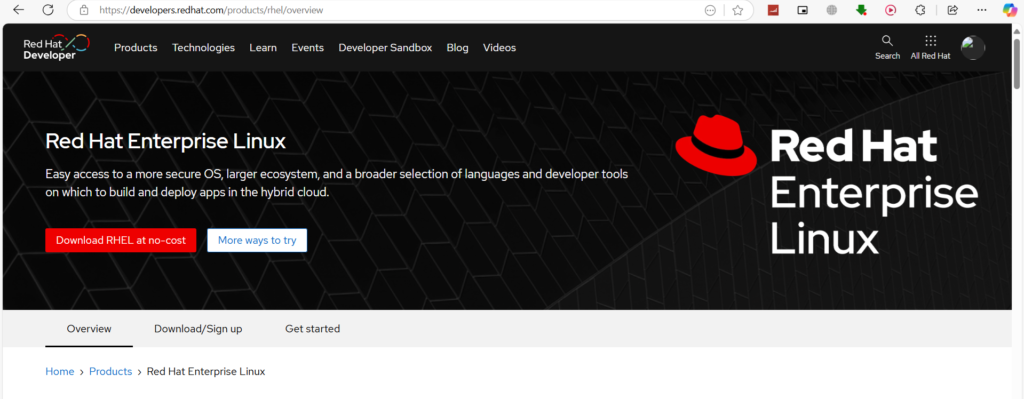
Task: Follow the Home breadcrumb link
Action: [x=59, y=372]
